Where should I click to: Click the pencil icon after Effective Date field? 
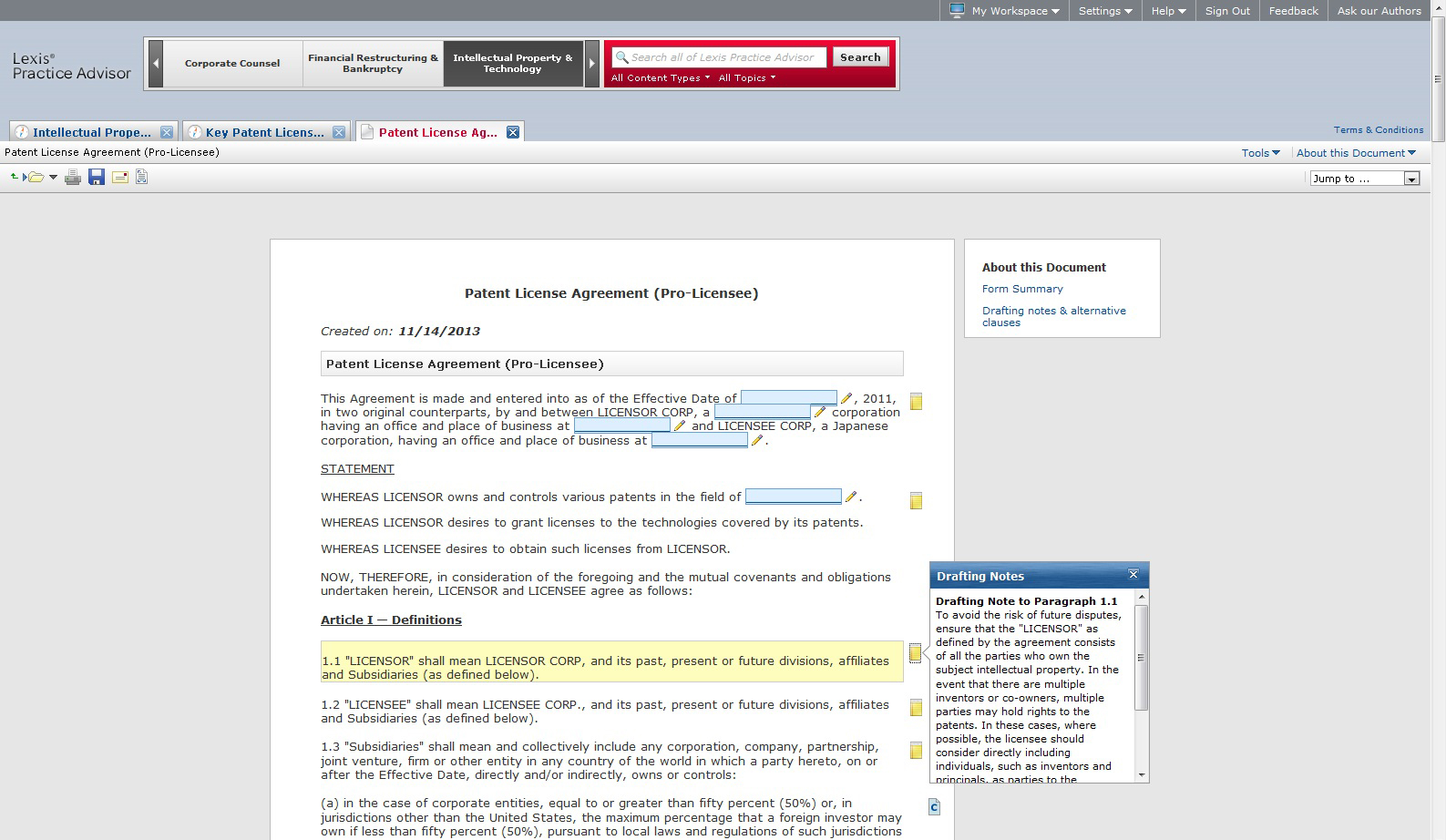click(846, 398)
